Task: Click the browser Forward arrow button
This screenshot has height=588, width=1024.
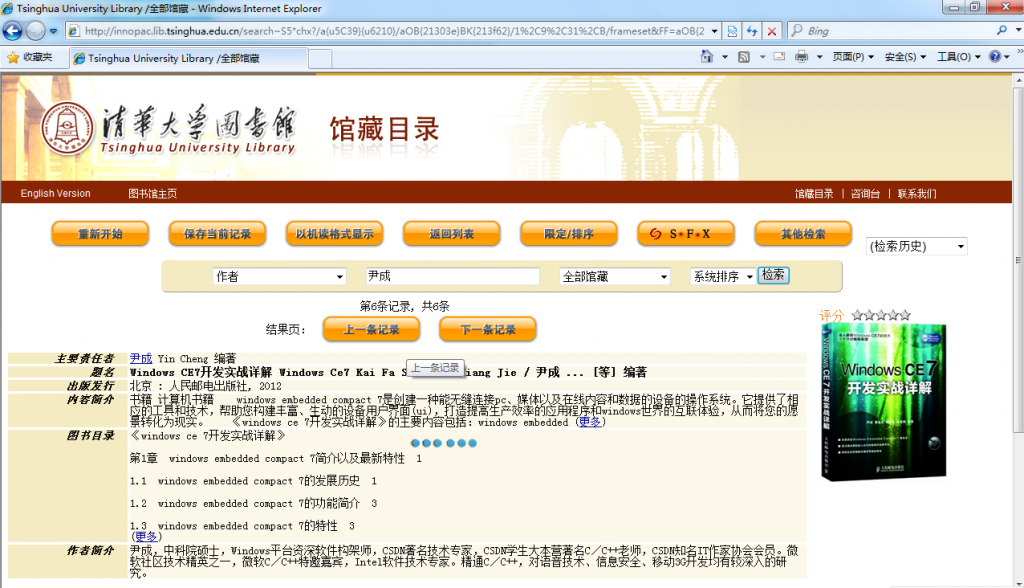Action: tap(35, 31)
